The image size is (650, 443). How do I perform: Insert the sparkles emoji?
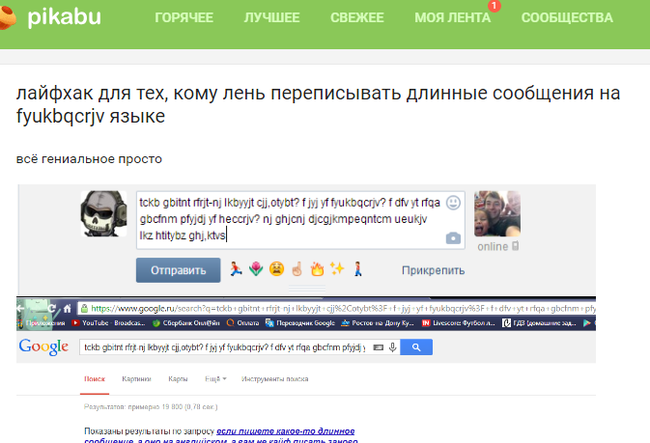(337, 269)
